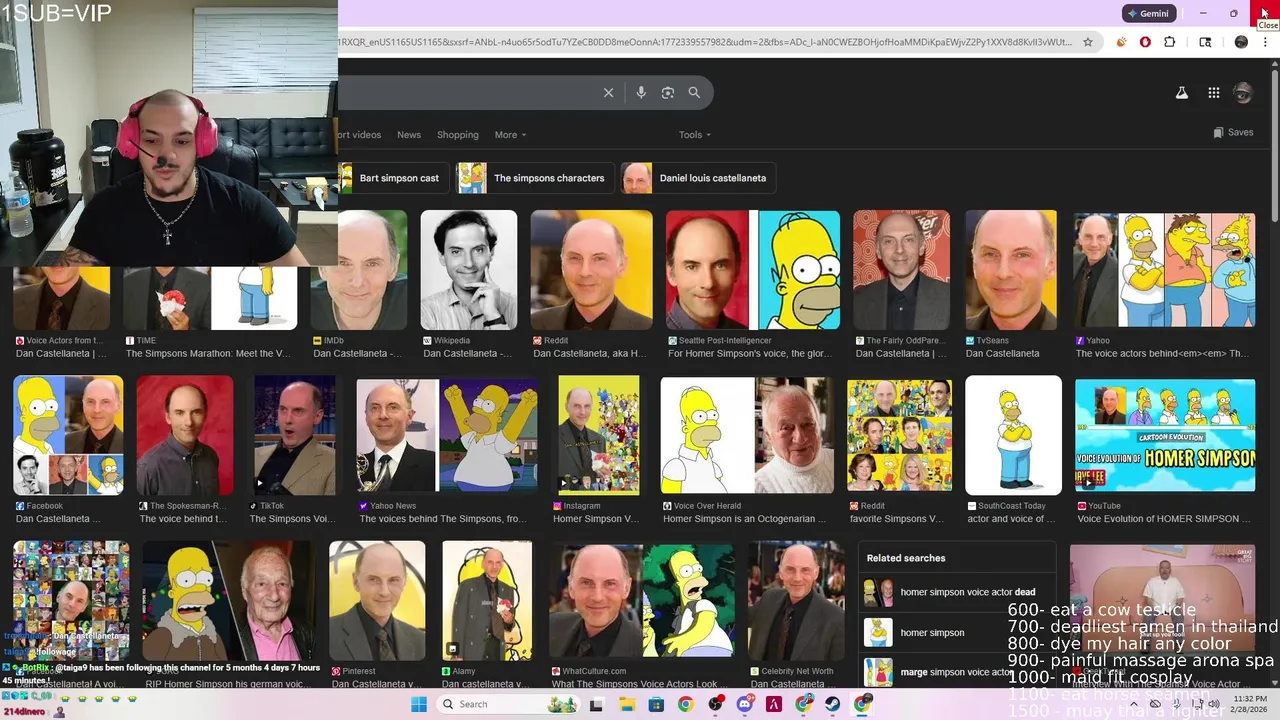Expand the Tools dropdown
Viewport: 1280px width, 720px height.
click(x=695, y=135)
